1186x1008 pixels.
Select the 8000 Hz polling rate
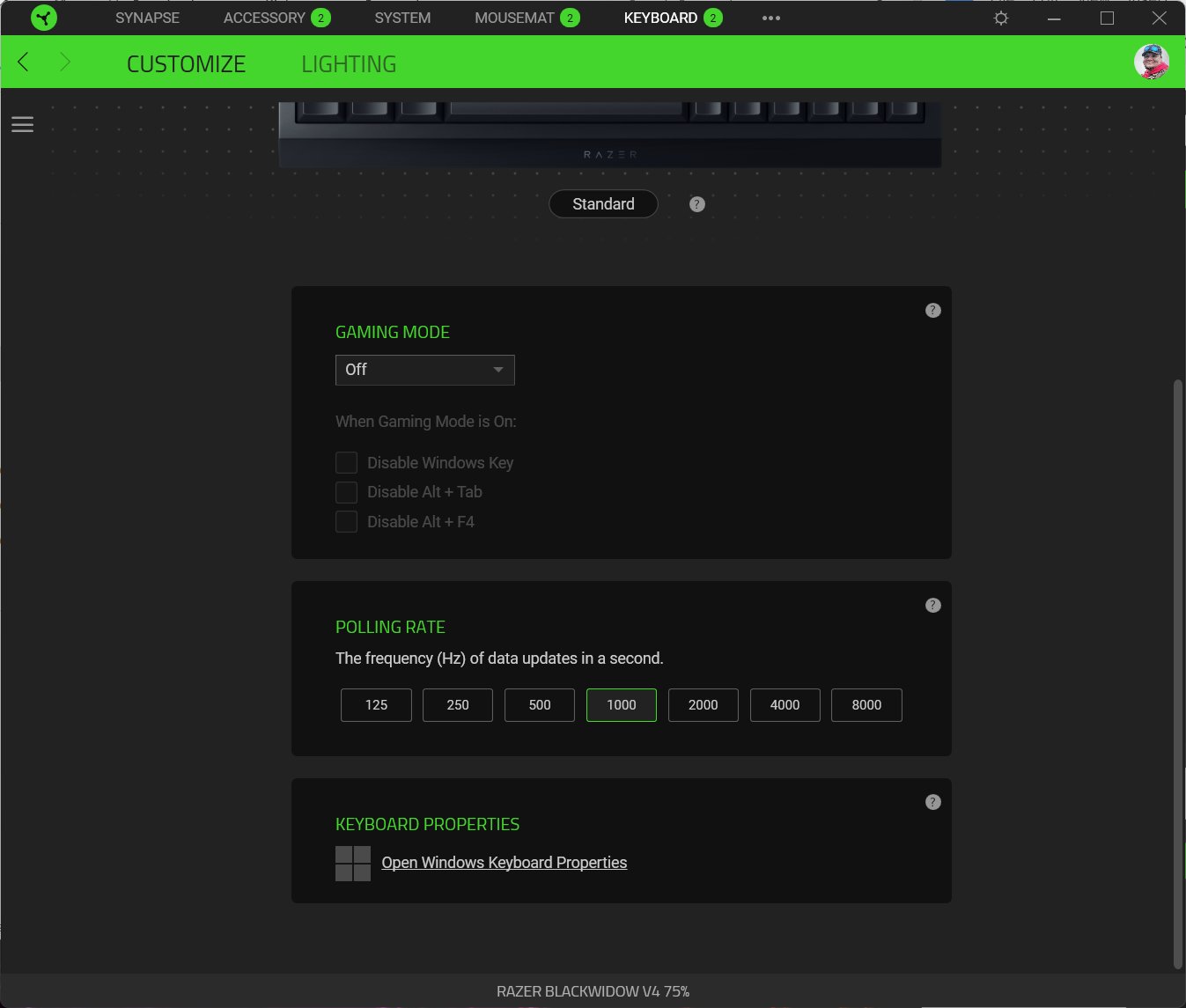click(867, 705)
